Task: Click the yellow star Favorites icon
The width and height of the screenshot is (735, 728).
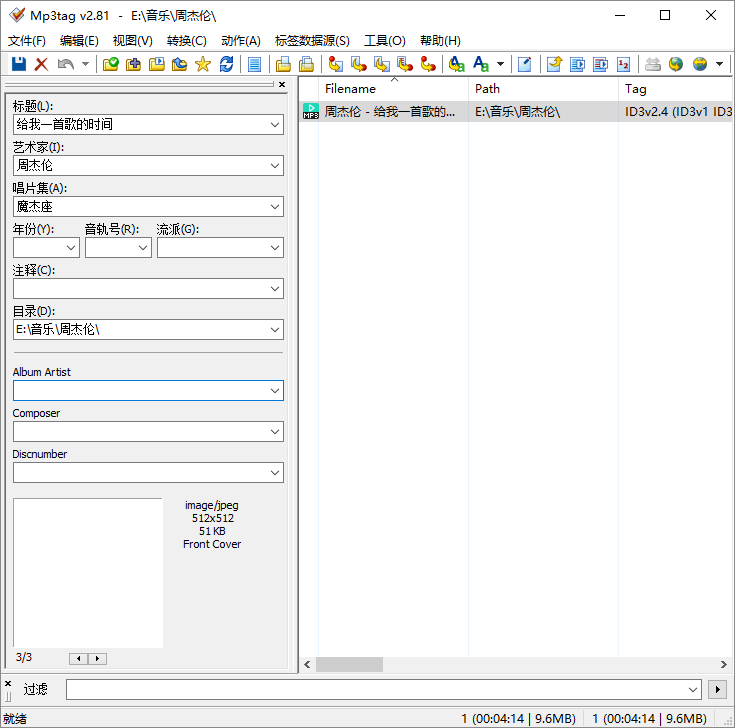Action: 203,64
